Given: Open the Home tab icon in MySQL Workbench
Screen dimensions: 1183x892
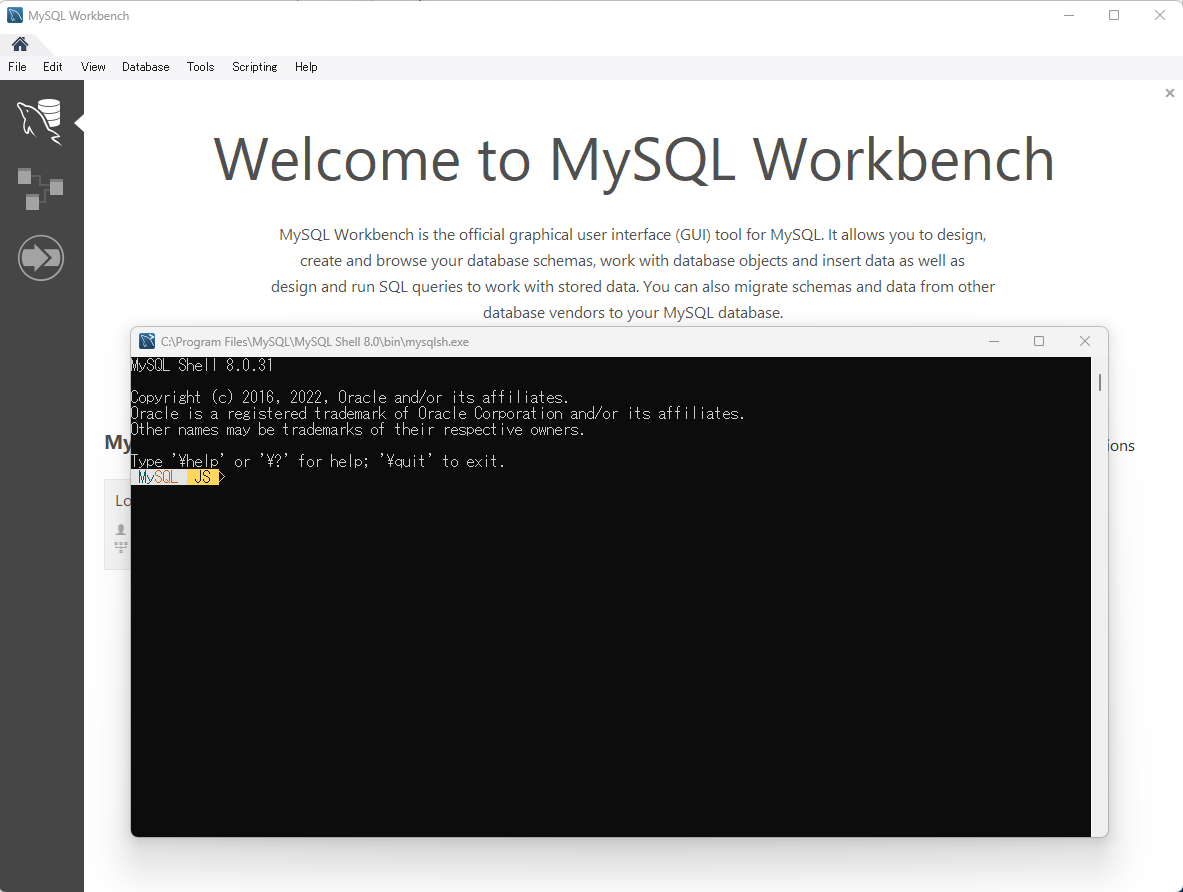Looking at the screenshot, I should coord(20,44).
